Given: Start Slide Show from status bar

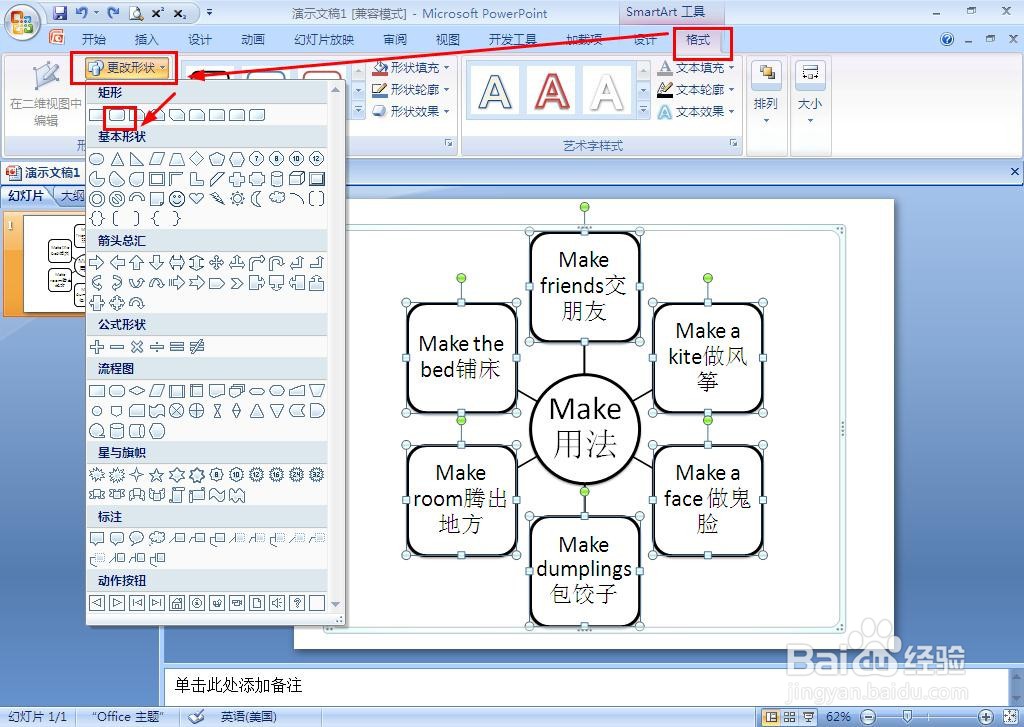Looking at the screenshot, I should 808,717.
